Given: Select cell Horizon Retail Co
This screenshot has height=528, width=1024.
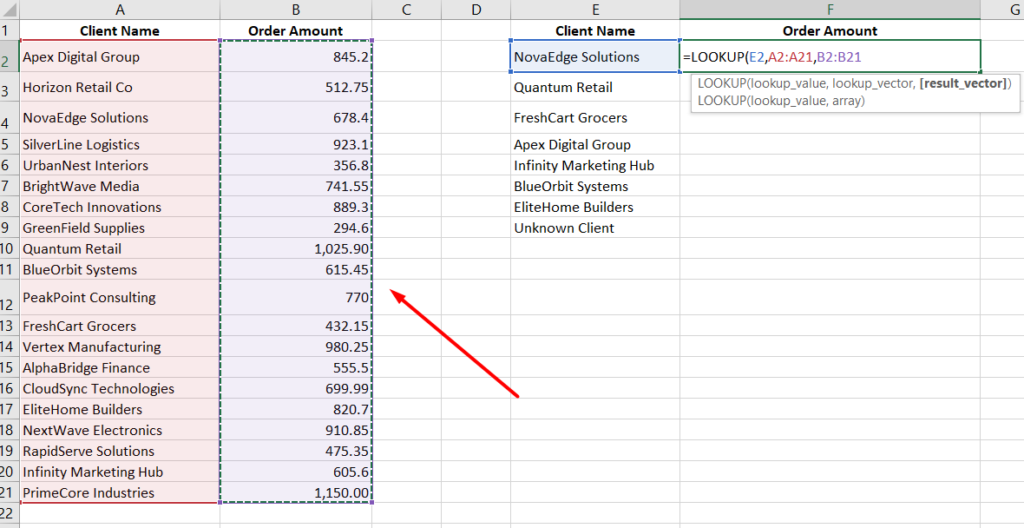Looking at the screenshot, I should 120,88.
